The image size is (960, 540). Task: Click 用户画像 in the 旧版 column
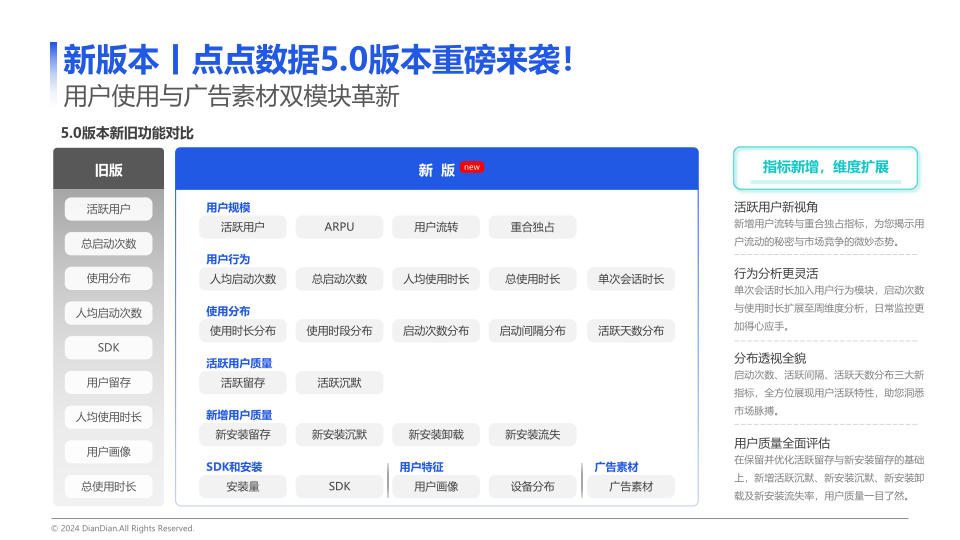[x=108, y=452]
